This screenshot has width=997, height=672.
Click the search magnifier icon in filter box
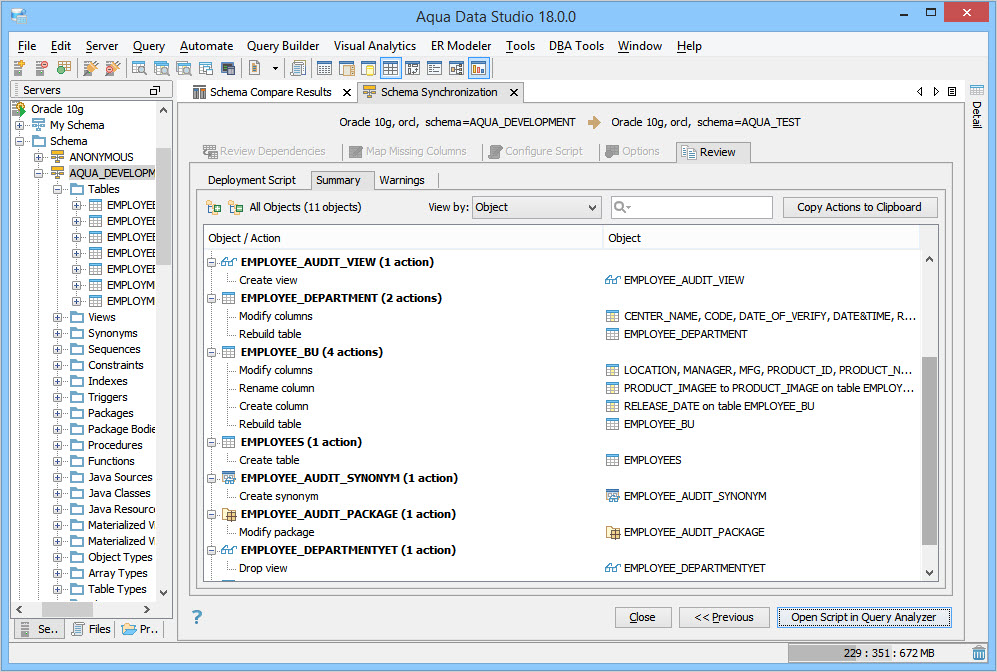tap(621, 207)
